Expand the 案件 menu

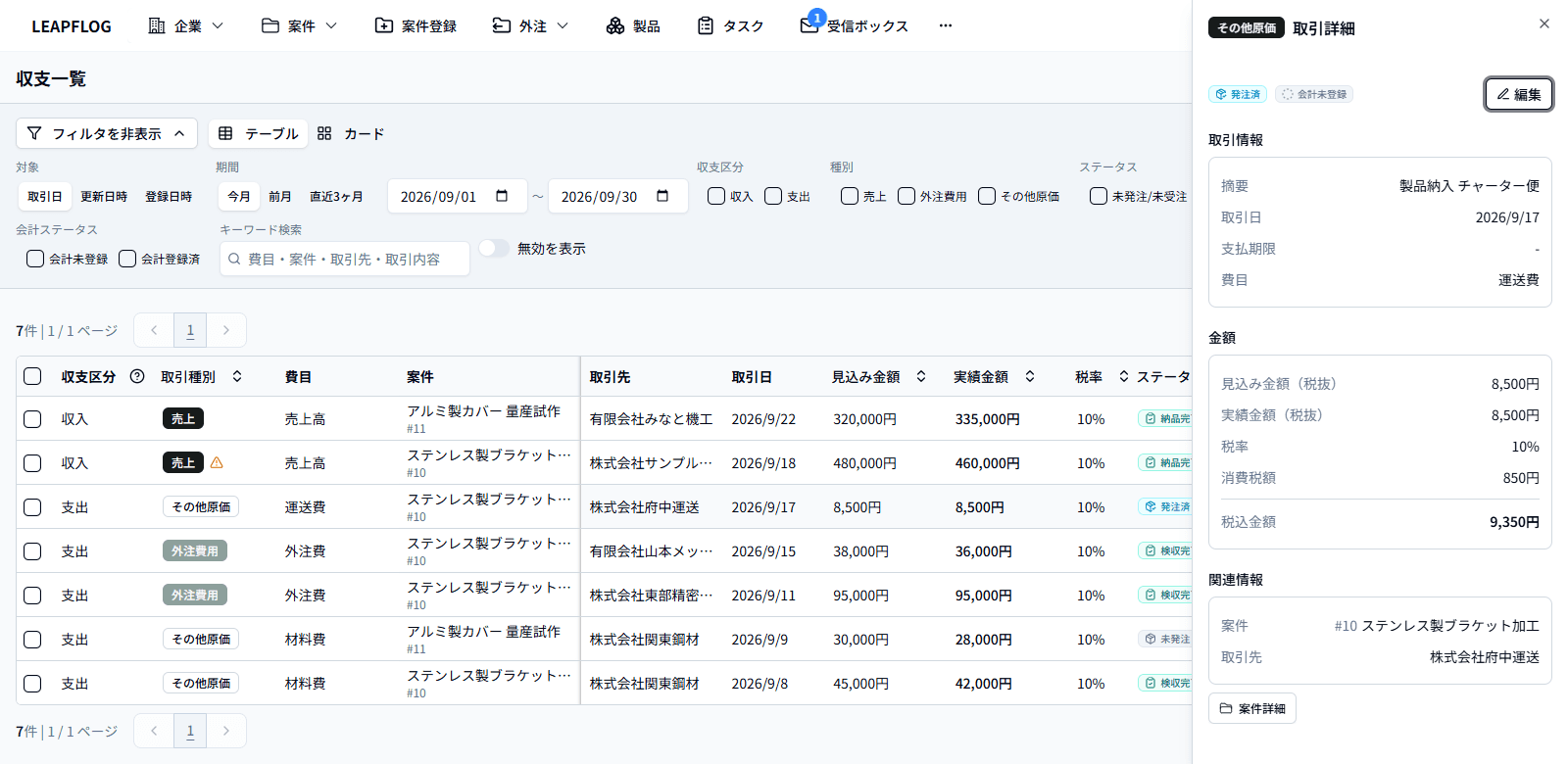tap(300, 25)
